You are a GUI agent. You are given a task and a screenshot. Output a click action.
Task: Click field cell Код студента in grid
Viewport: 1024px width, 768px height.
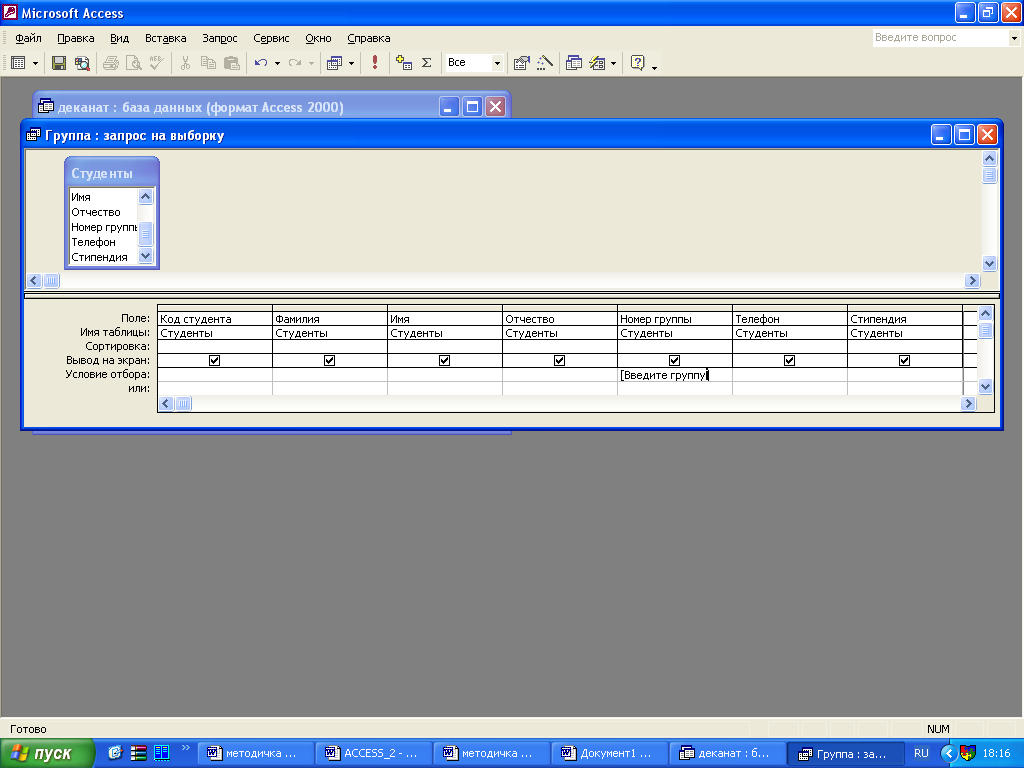pos(215,319)
